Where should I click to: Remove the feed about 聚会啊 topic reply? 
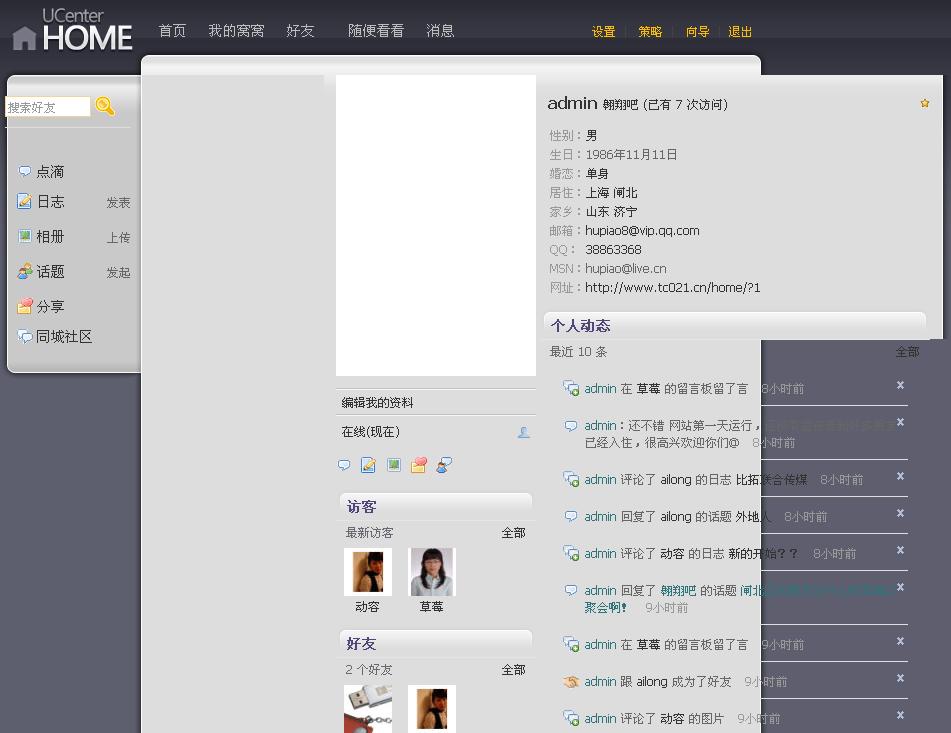(900, 587)
